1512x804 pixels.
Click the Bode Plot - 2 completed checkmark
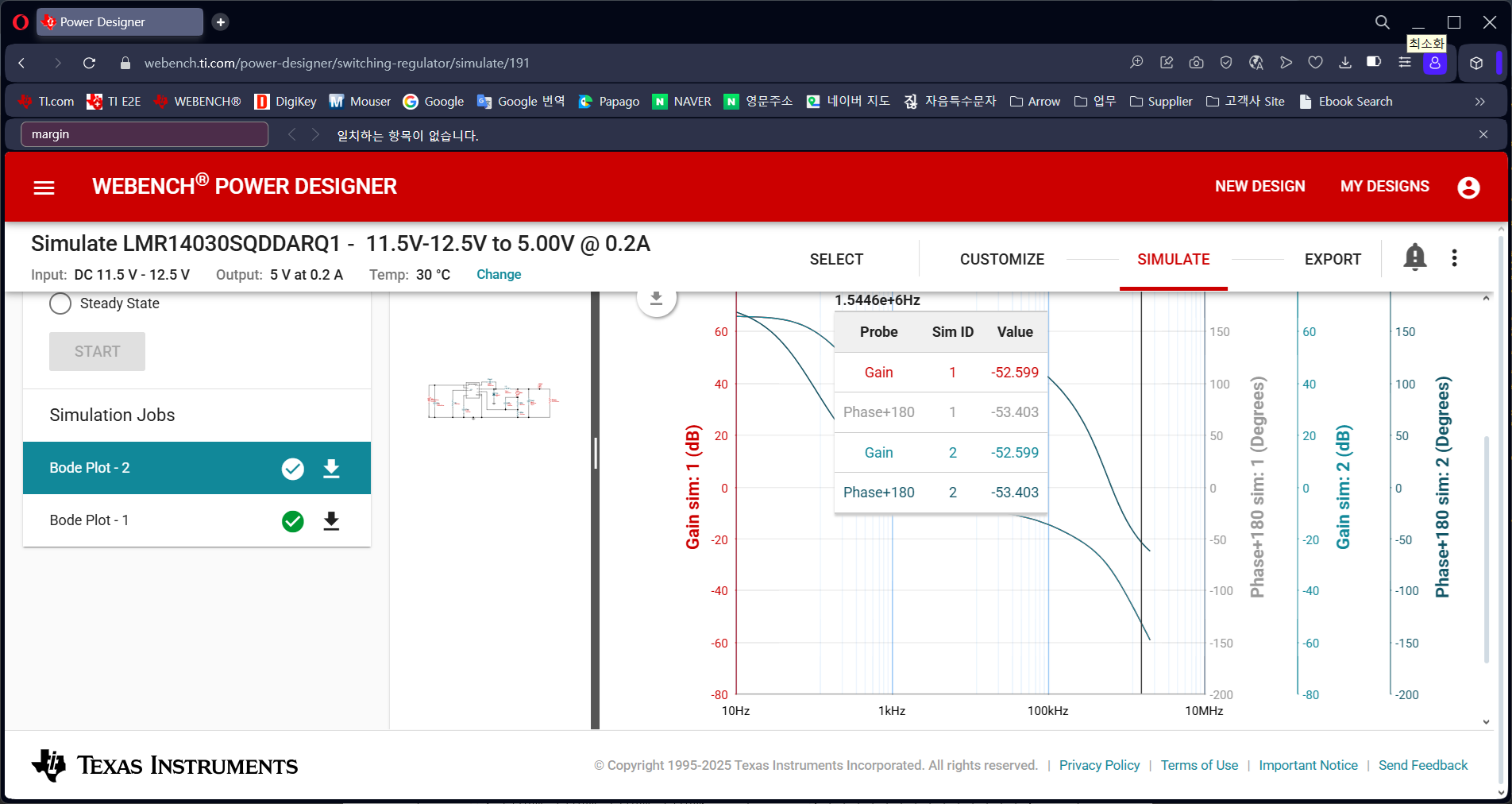[x=293, y=469]
